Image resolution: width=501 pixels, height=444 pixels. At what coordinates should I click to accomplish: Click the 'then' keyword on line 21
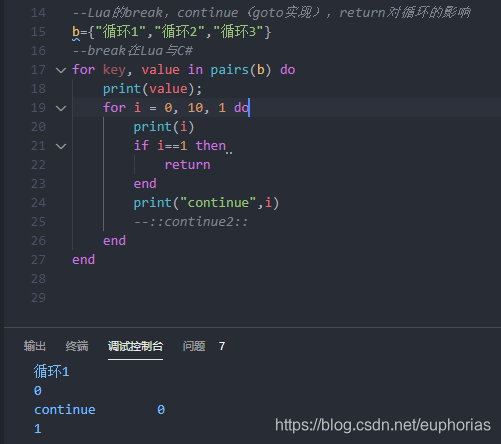coord(211,146)
